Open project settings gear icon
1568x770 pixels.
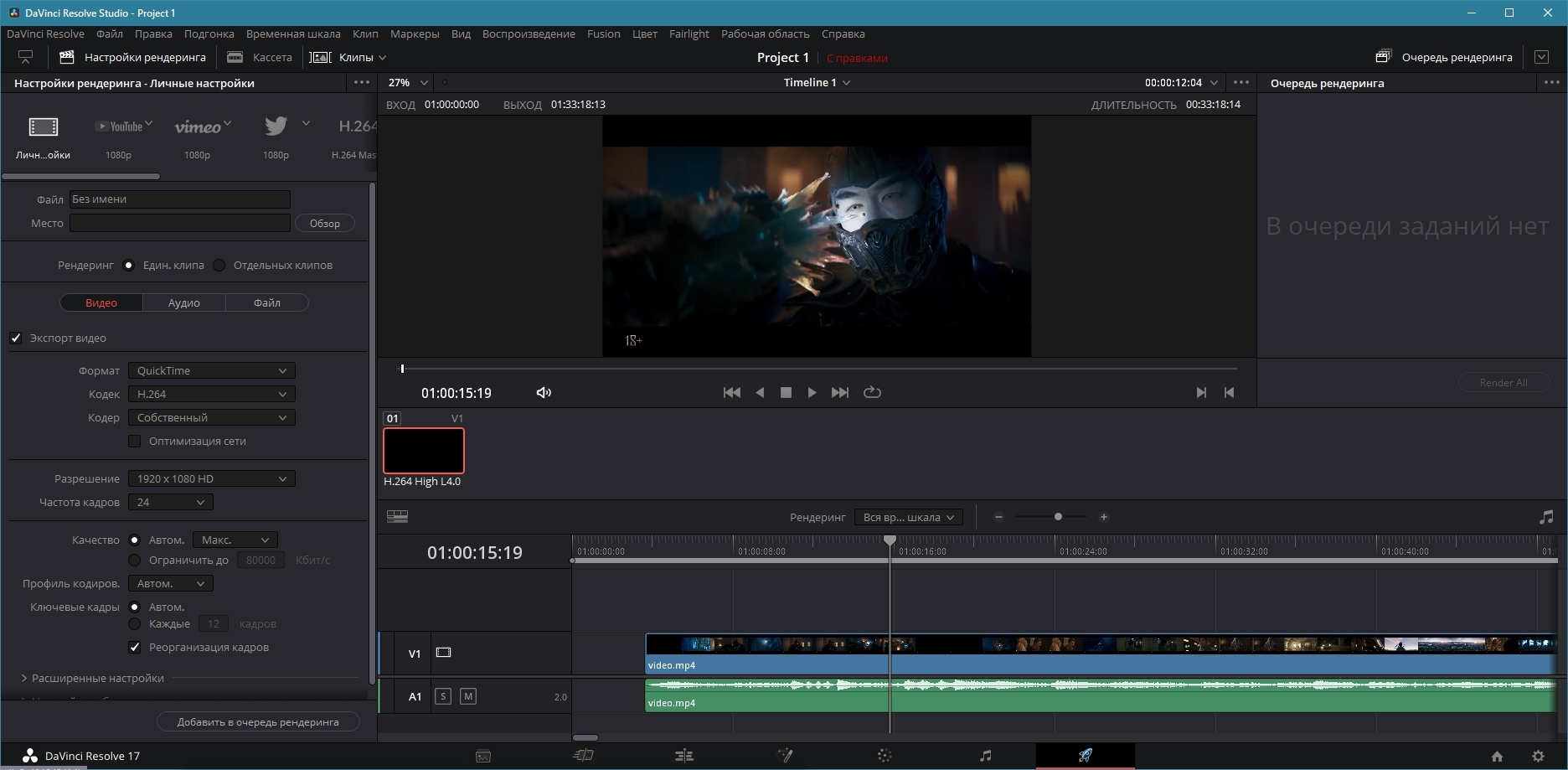coord(1538,756)
